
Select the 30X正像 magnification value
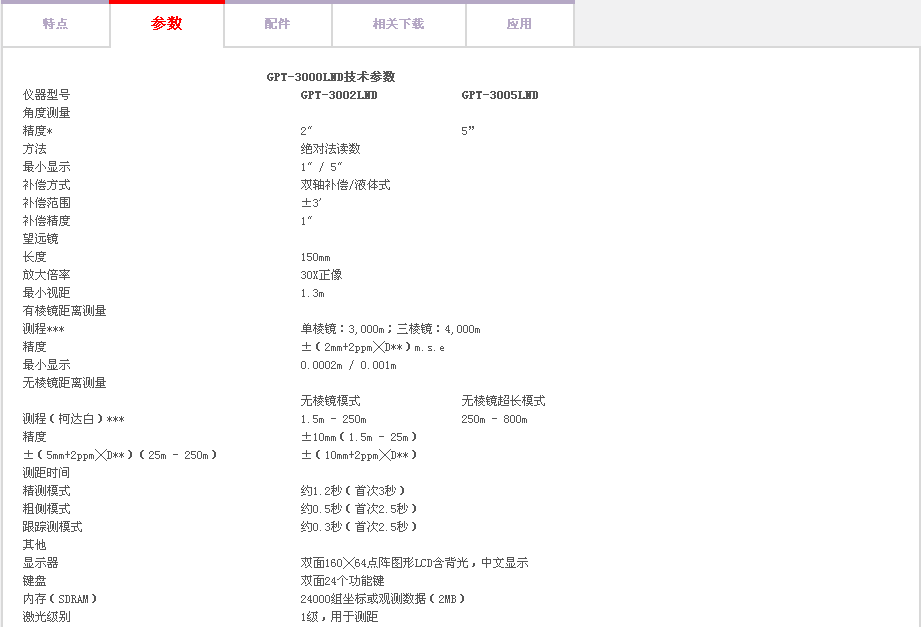pos(321,275)
